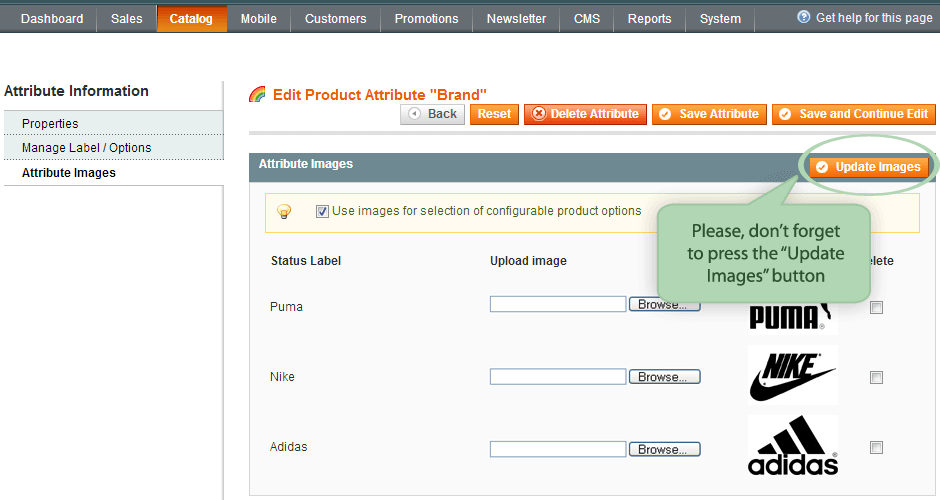Mark the Adidas image for deletion

coord(877,448)
